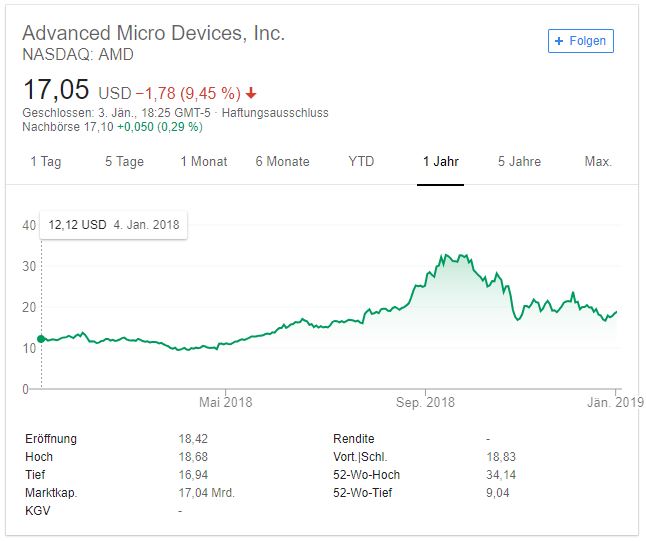
Task: Select the YTD tab
Action: coord(361,161)
